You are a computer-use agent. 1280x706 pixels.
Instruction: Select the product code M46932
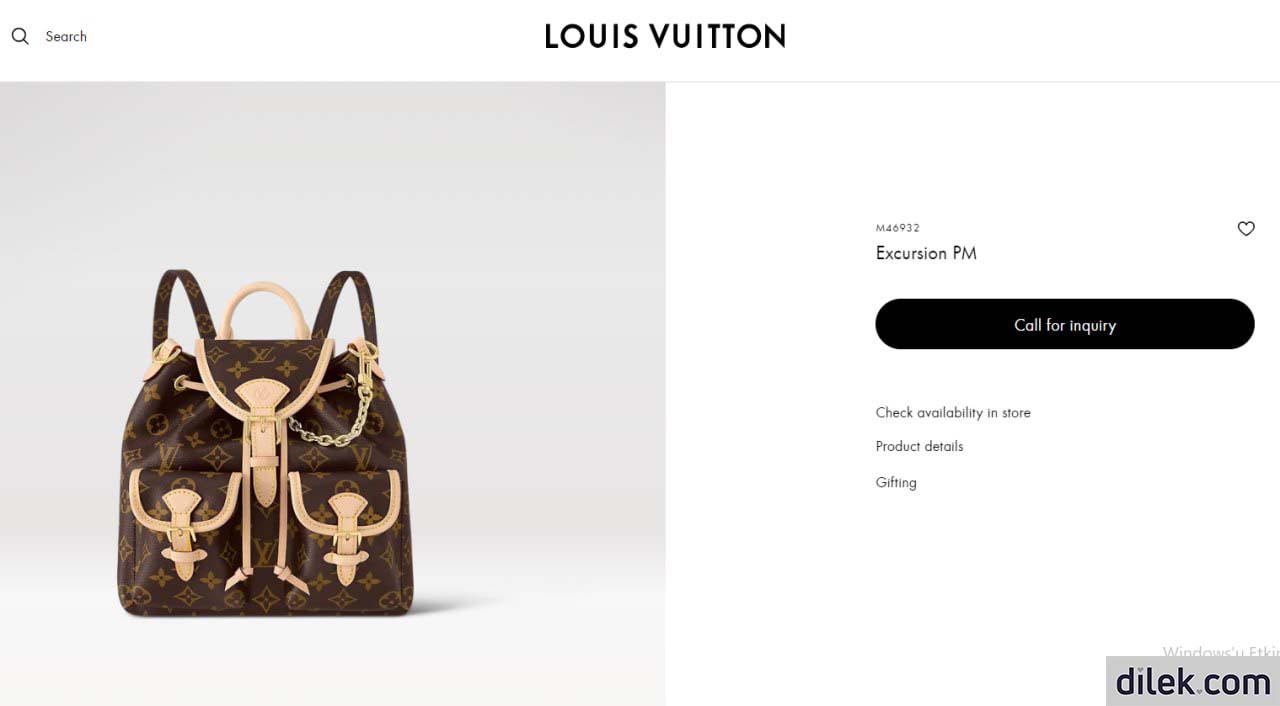click(x=897, y=228)
